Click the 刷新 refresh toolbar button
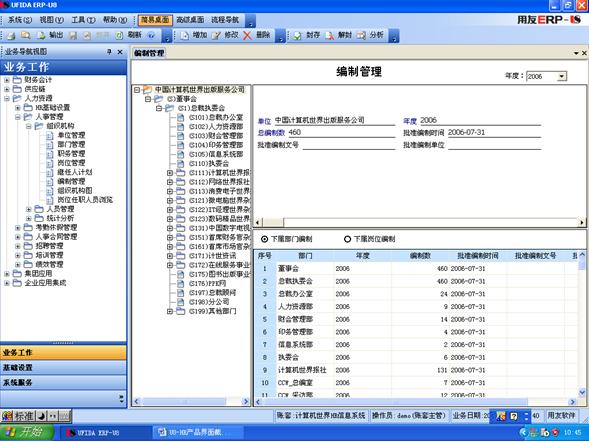The image size is (589, 442). [x=128, y=35]
